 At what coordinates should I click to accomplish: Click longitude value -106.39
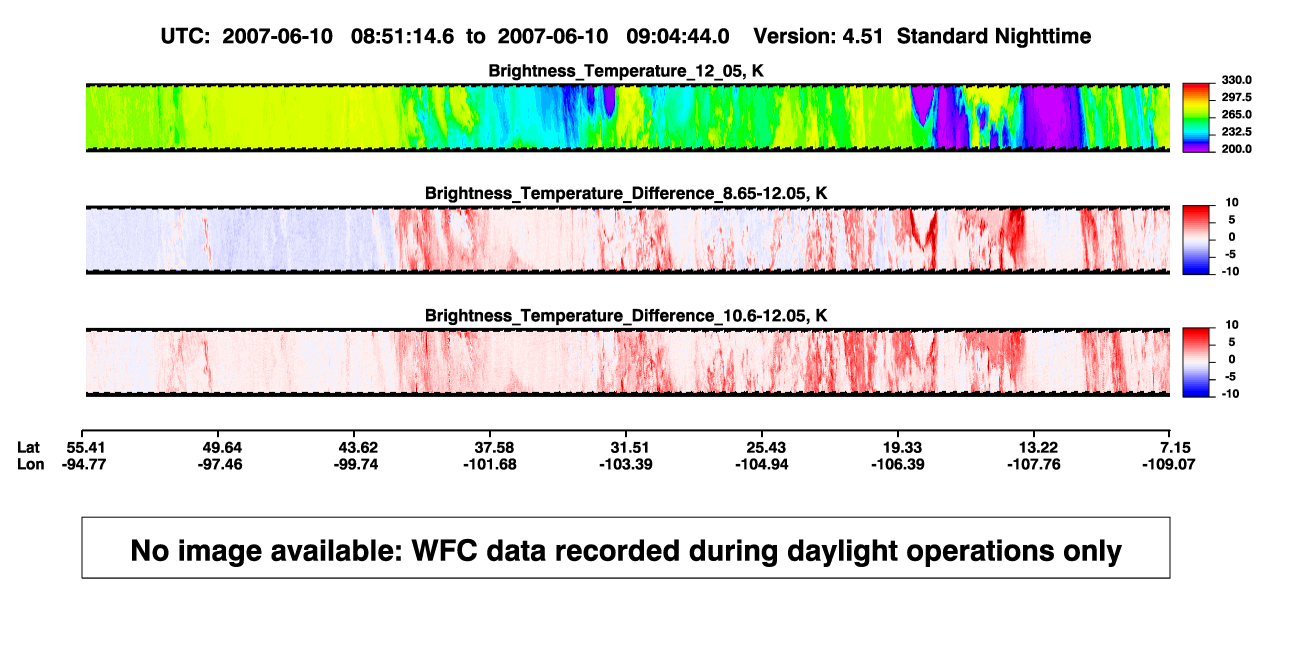[900, 464]
